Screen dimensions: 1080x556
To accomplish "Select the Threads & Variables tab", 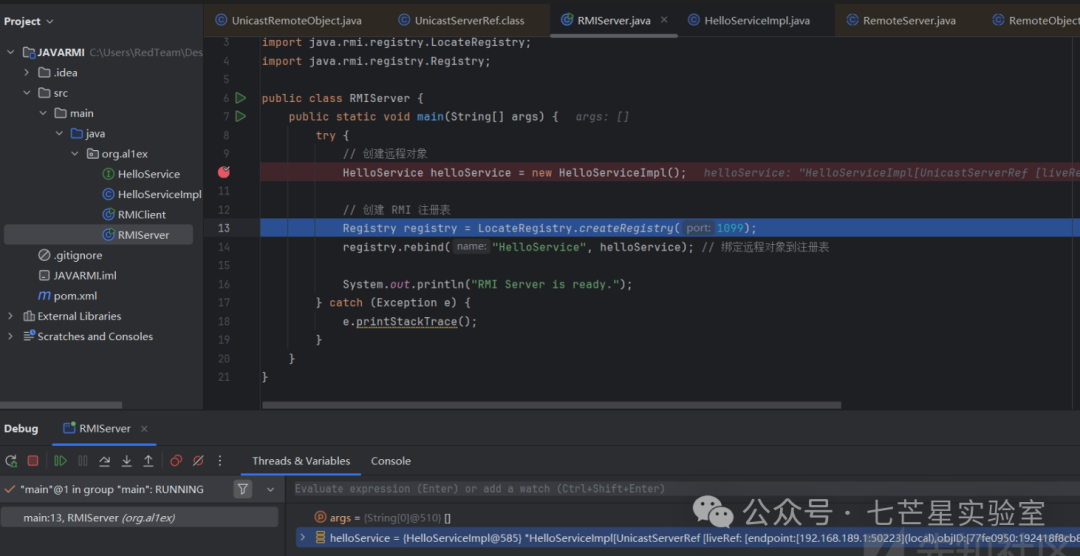I will click(301, 461).
